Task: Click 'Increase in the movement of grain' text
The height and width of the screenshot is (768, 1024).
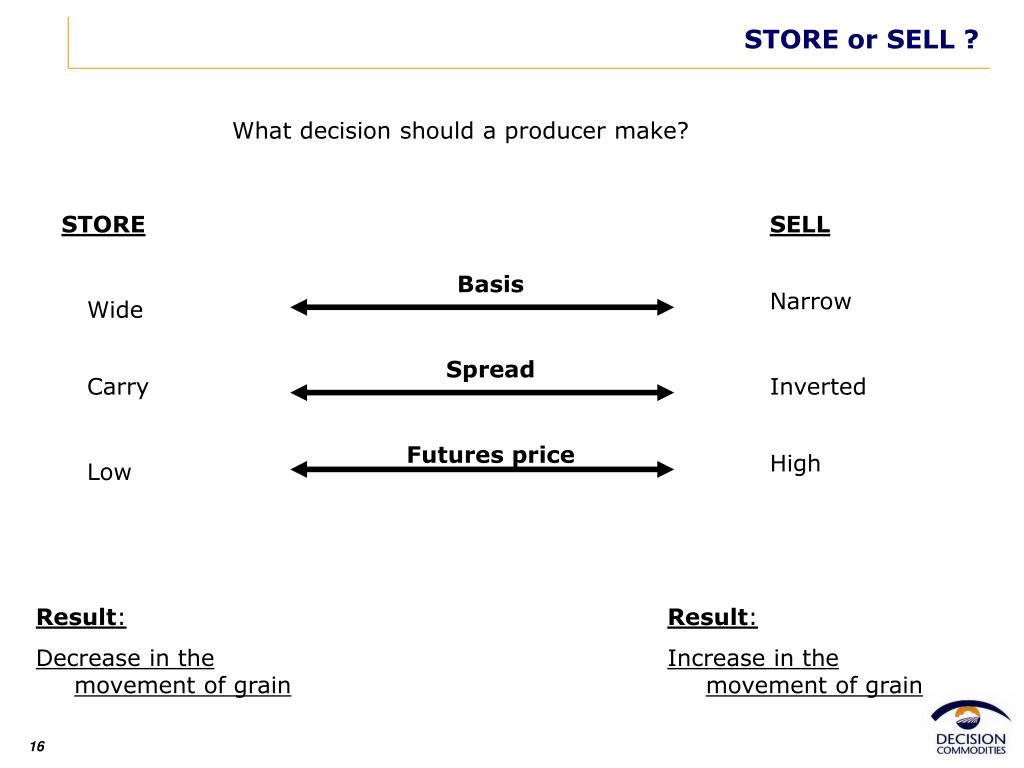Action: (x=795, y=671)
